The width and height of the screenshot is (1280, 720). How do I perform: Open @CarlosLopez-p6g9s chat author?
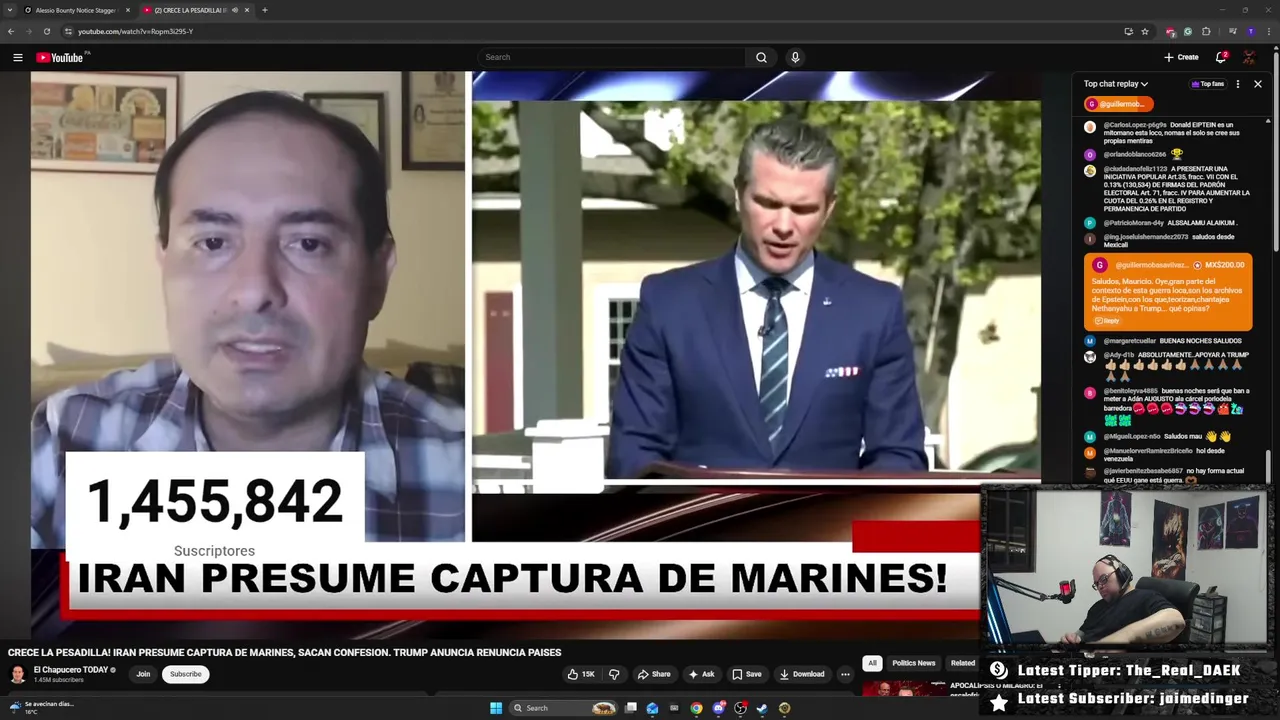[x=1135, y=125]
